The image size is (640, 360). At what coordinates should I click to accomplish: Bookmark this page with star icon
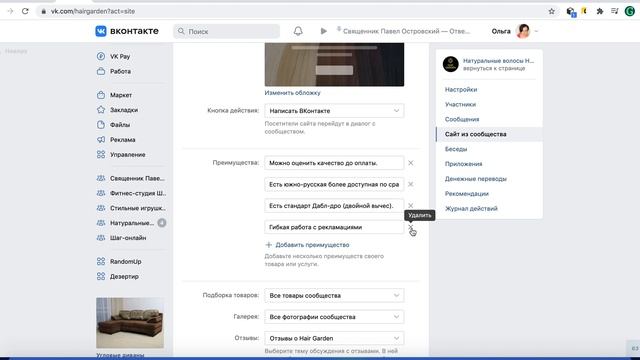point(551,11)
